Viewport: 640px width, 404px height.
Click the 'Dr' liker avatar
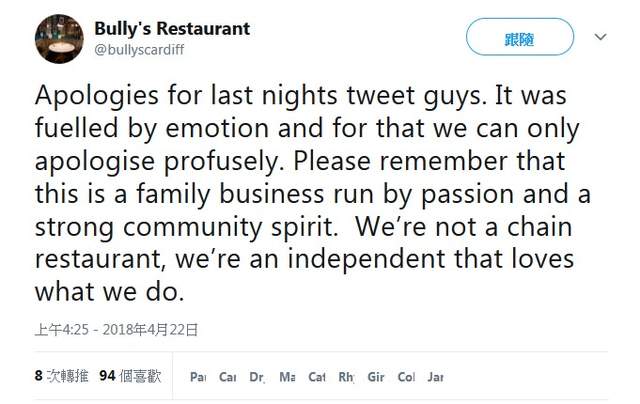(x=257, y=378)
